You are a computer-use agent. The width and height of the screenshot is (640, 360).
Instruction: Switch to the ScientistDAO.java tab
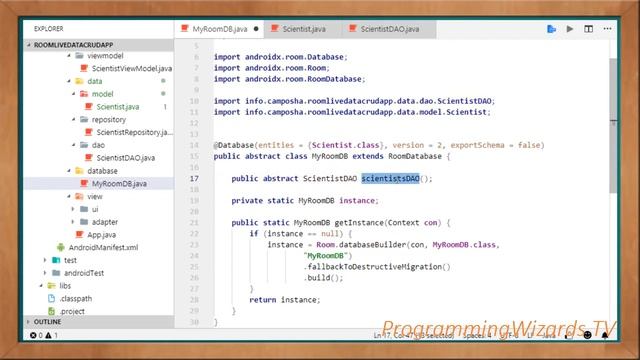tap(390, 29)
